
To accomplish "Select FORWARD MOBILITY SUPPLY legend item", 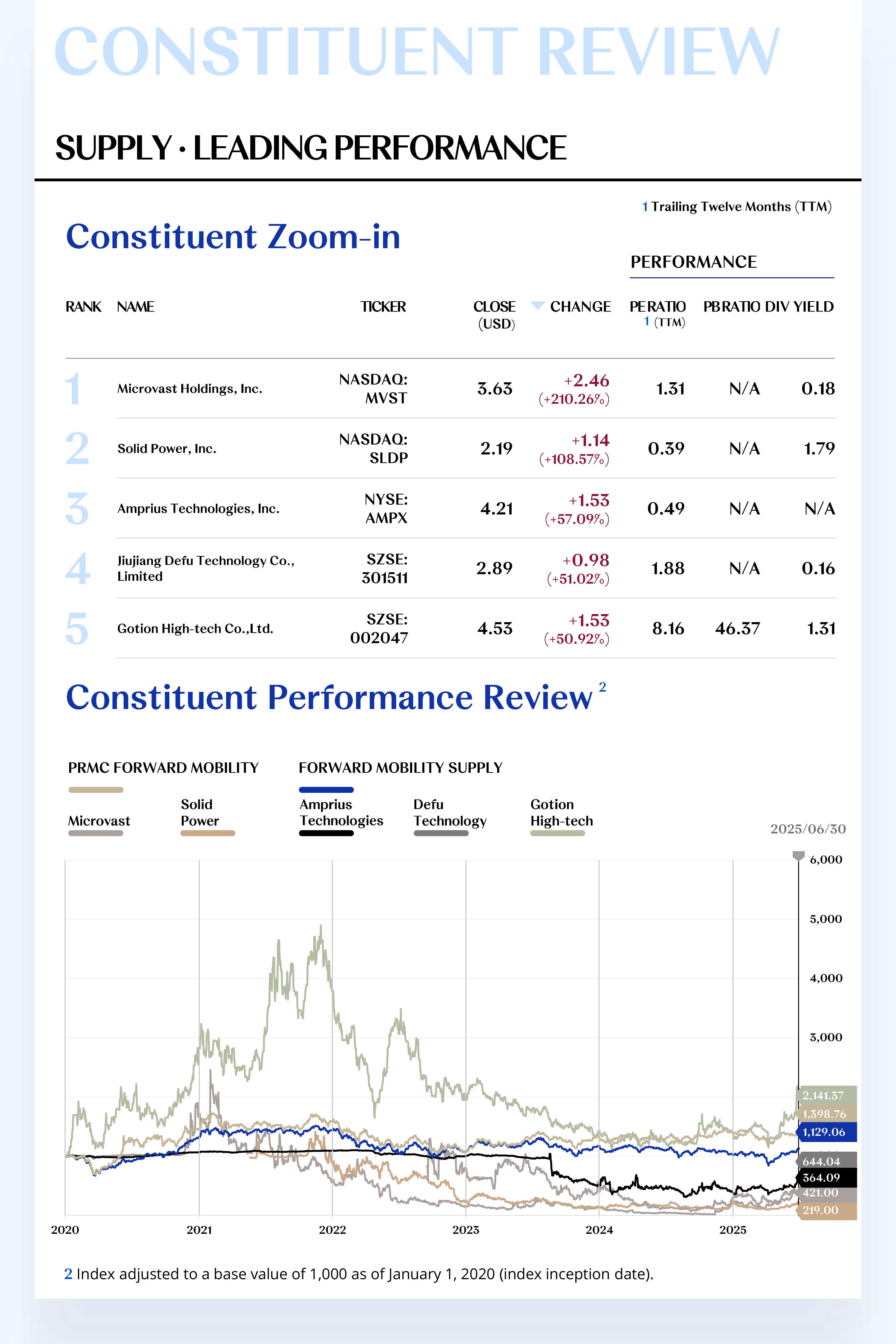I will point(400,768).
